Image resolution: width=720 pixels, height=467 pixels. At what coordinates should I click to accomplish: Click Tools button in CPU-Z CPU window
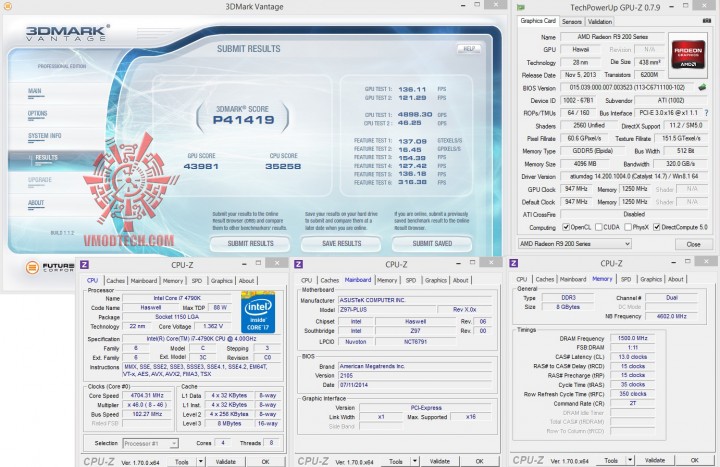(182, 461)
